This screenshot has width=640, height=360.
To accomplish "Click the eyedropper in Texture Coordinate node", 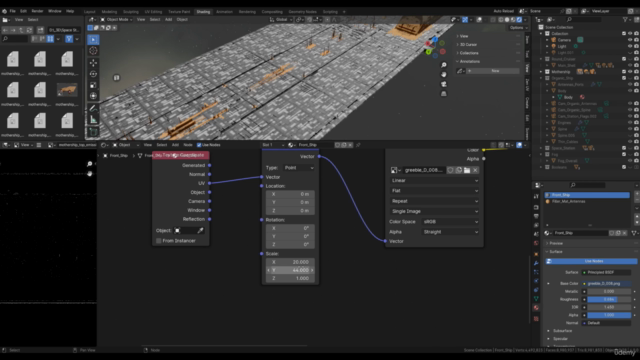I will [x=200, y=230].
